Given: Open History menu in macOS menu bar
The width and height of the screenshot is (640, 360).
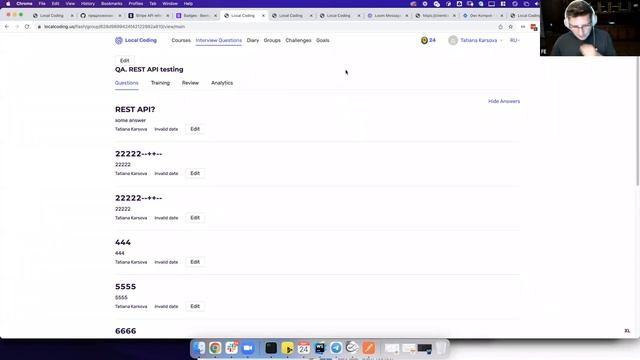Looking at the screenshot, I should pyautogui.click(x=88, y=4).
